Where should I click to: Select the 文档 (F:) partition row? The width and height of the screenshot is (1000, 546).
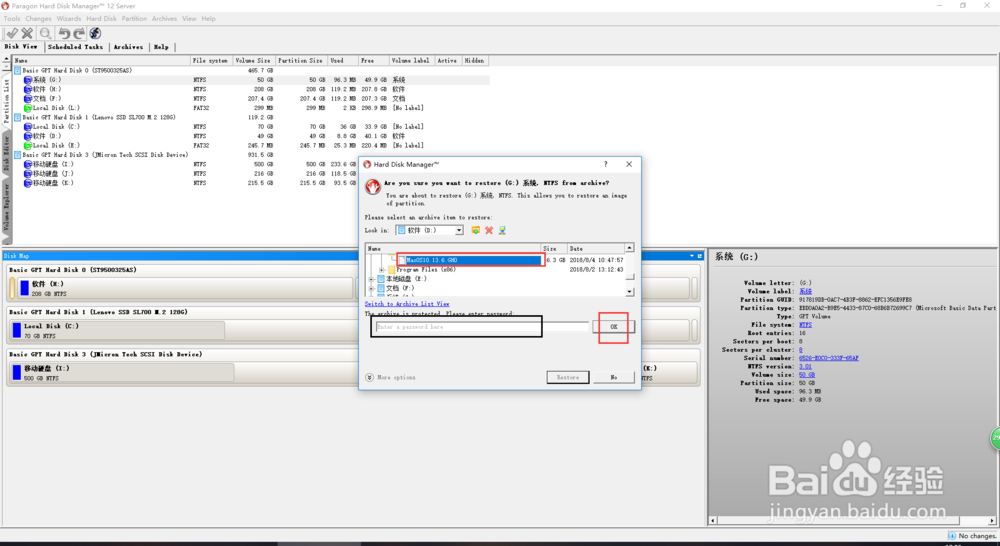pos(252,99)
